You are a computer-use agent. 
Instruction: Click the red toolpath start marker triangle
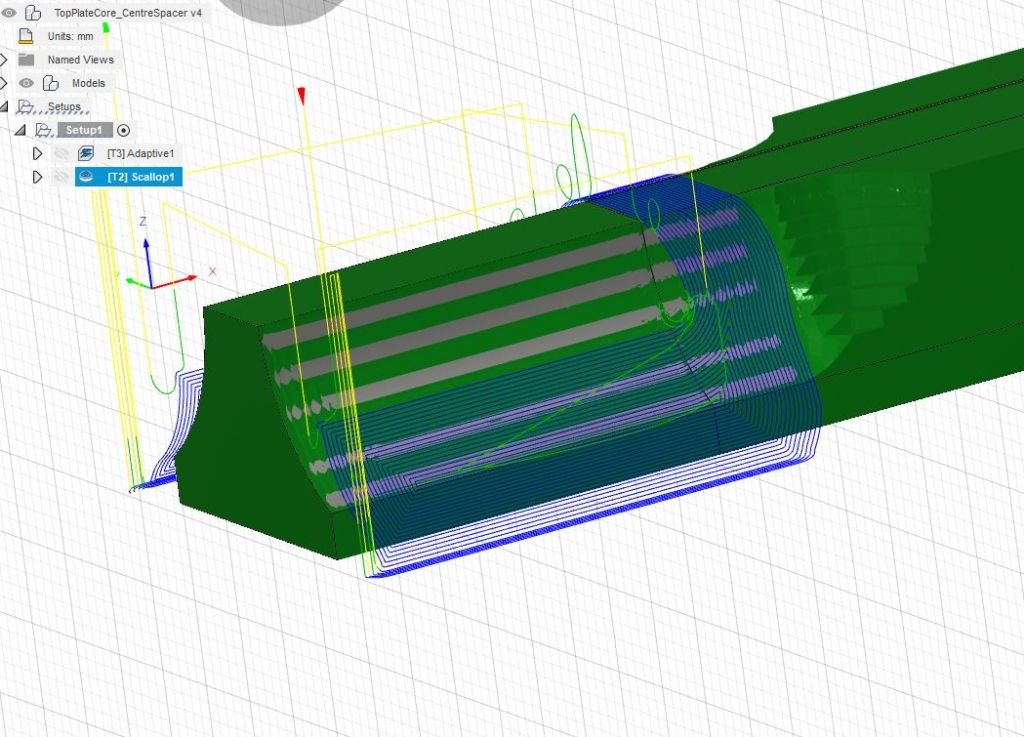click(301, 96)
